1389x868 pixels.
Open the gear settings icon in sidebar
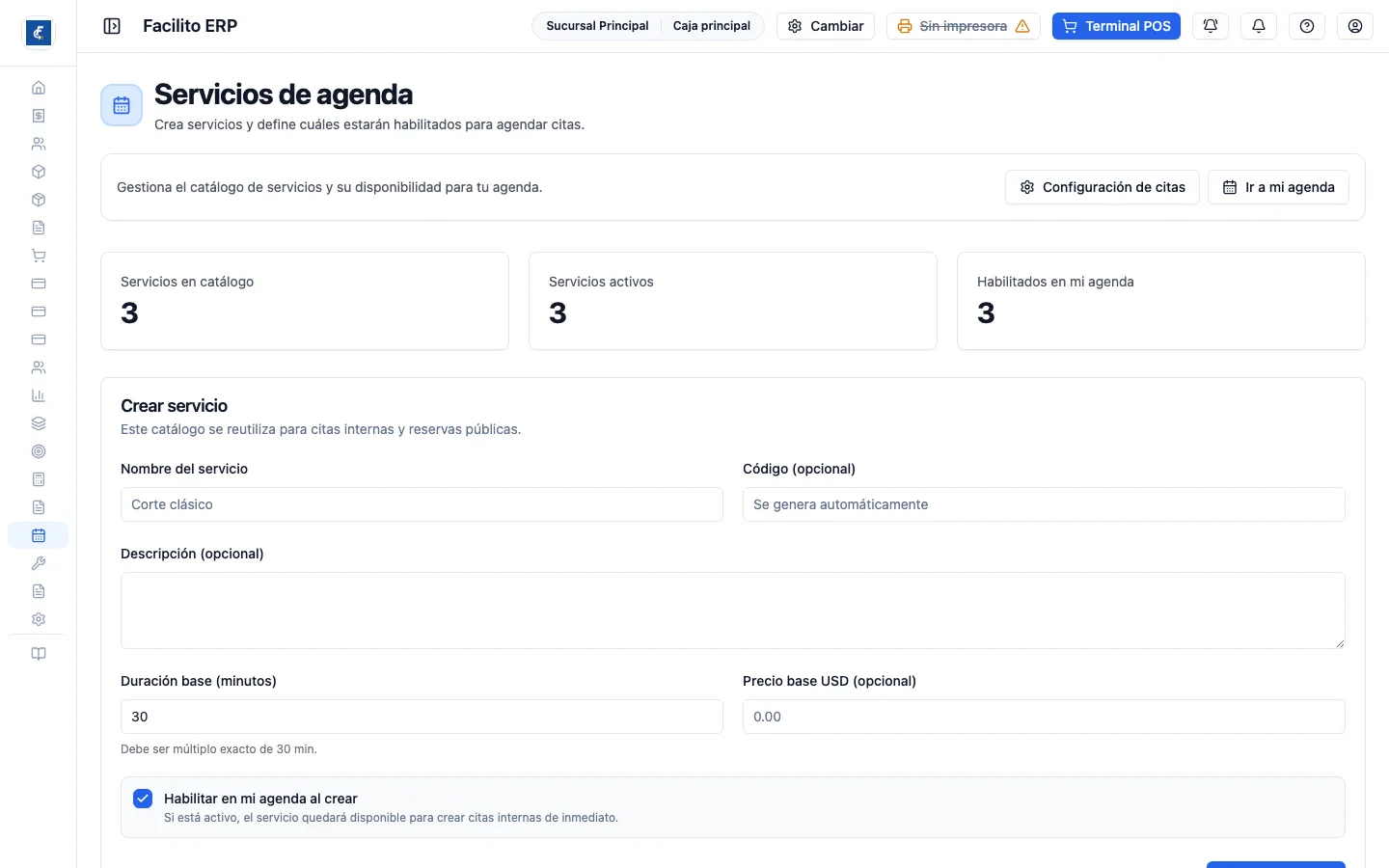pos(39,619)
